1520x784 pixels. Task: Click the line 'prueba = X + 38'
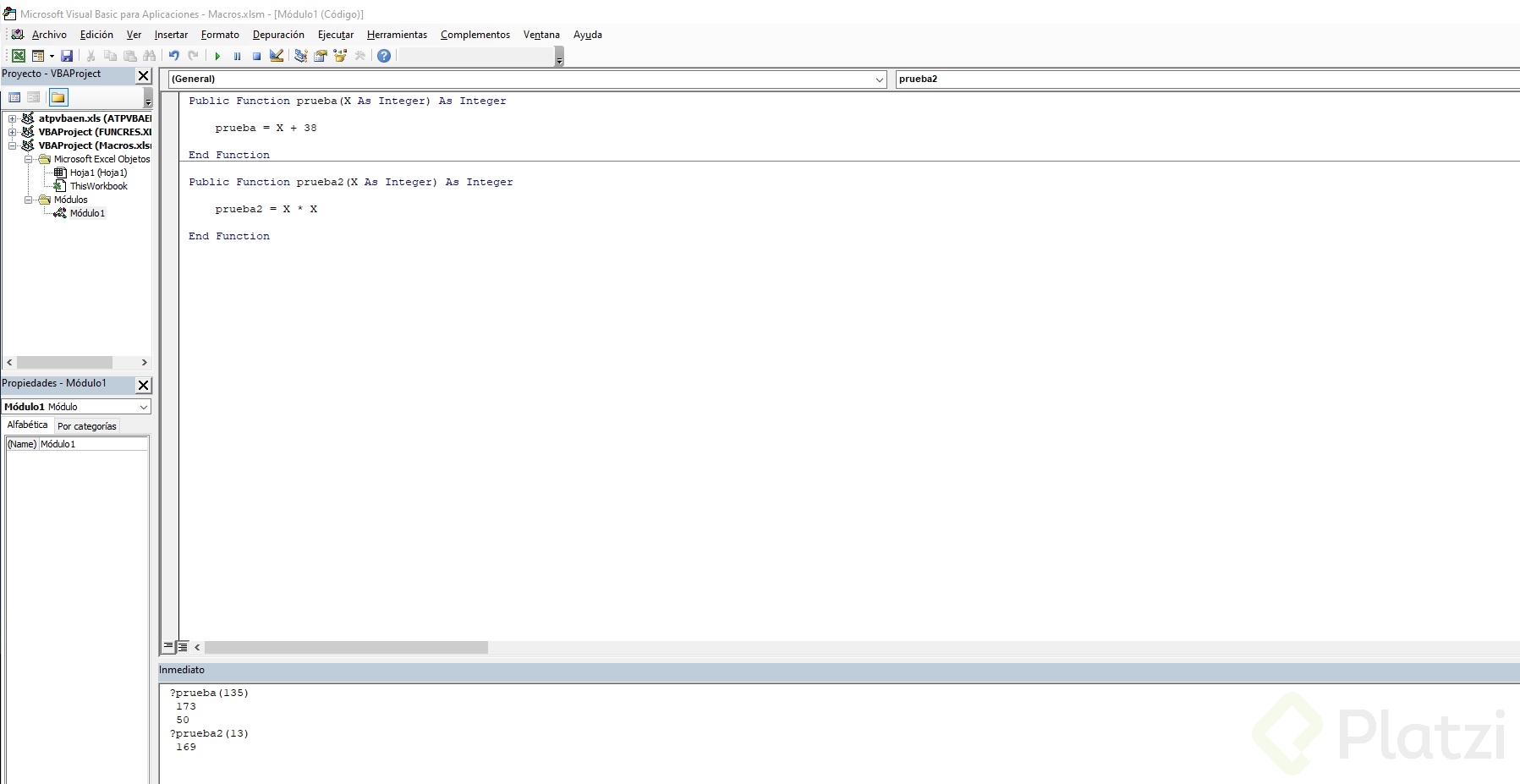coord(266,128)
